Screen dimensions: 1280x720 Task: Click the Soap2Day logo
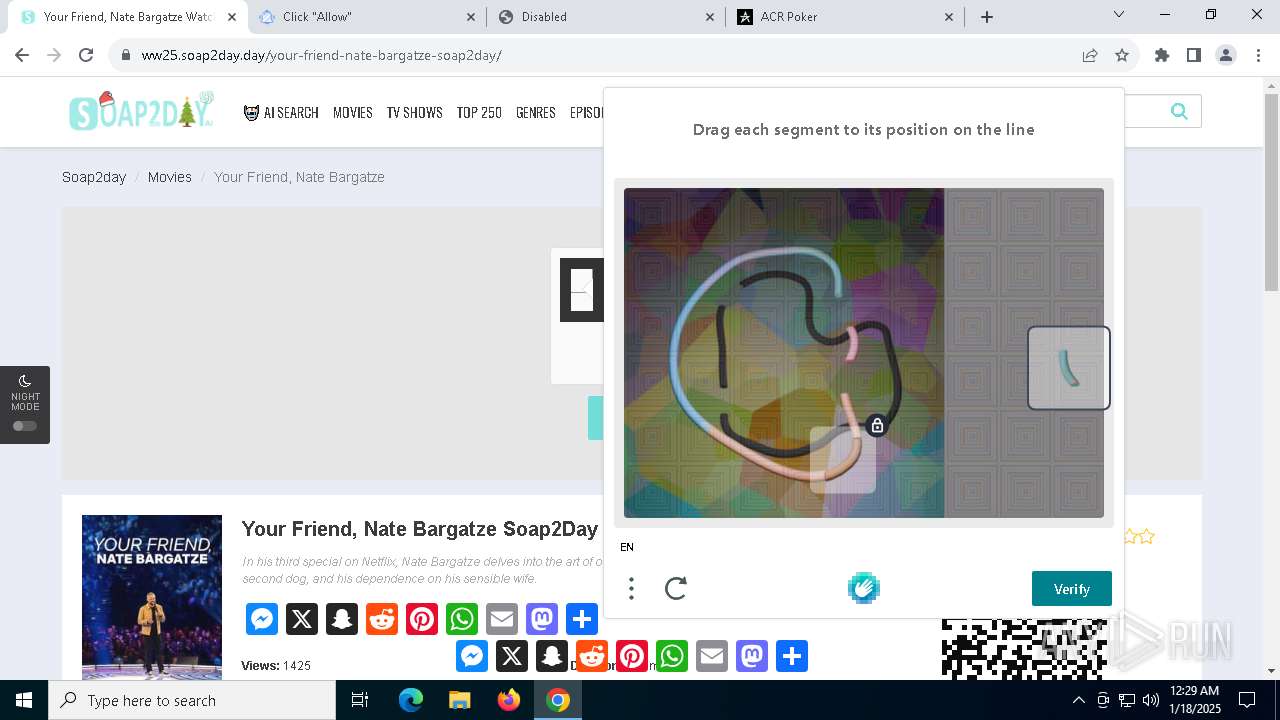(x=141, y=111)
